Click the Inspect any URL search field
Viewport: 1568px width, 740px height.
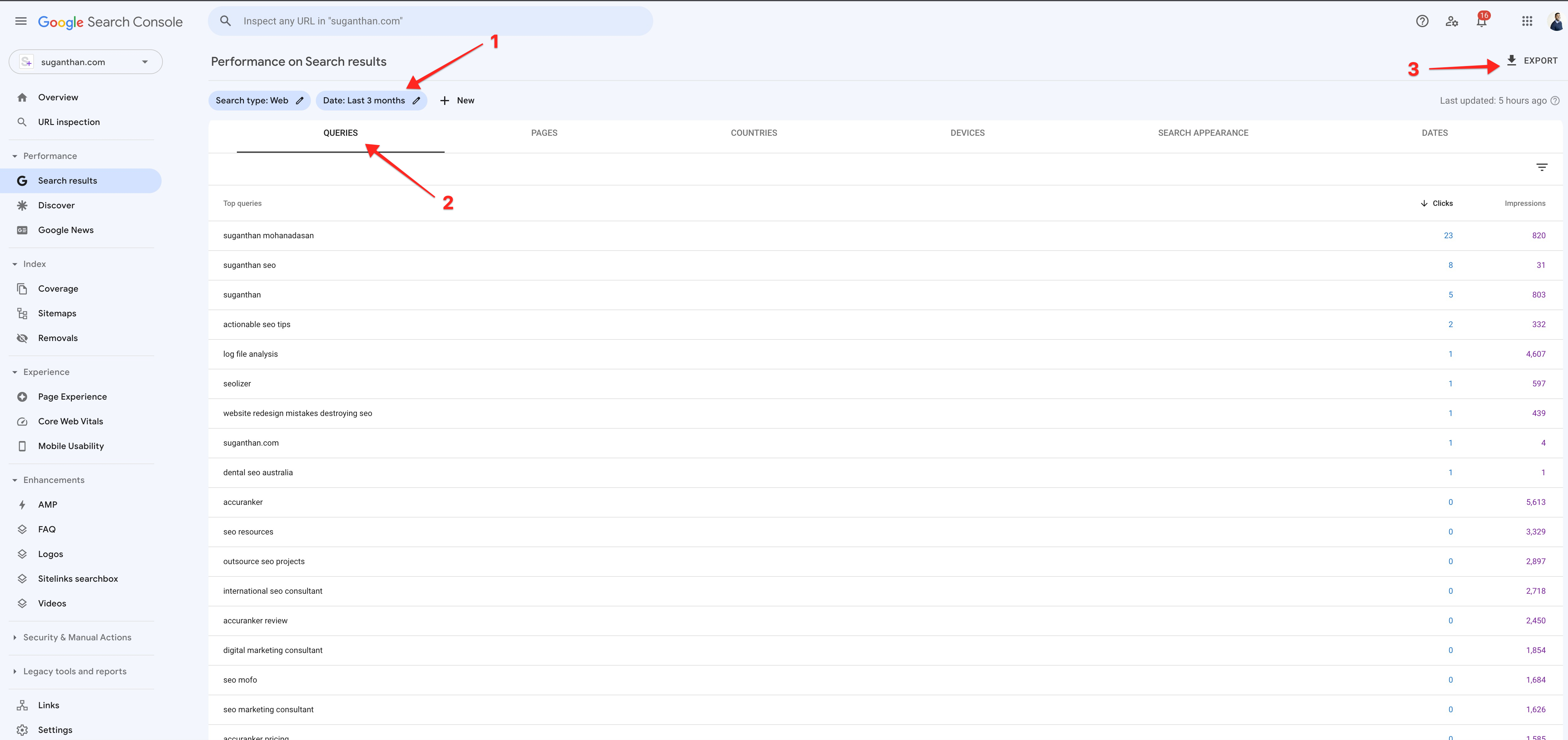430,21
